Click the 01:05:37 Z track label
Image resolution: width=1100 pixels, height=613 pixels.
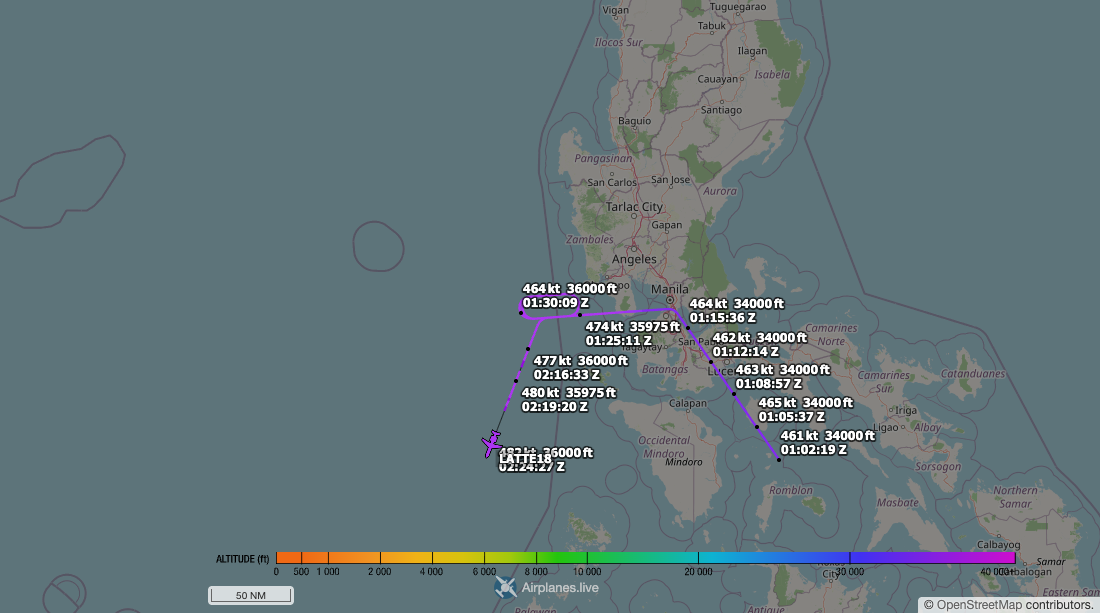791,417
